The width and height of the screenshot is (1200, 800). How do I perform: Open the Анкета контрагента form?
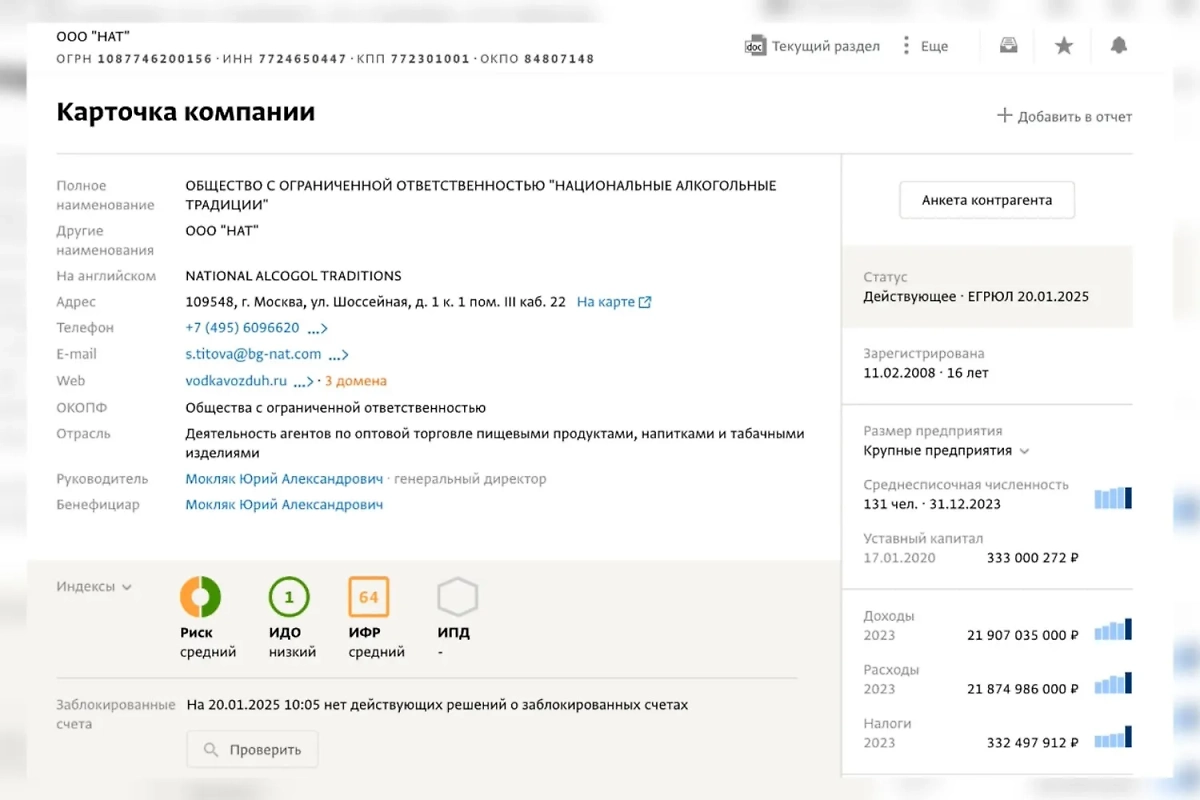986,200
